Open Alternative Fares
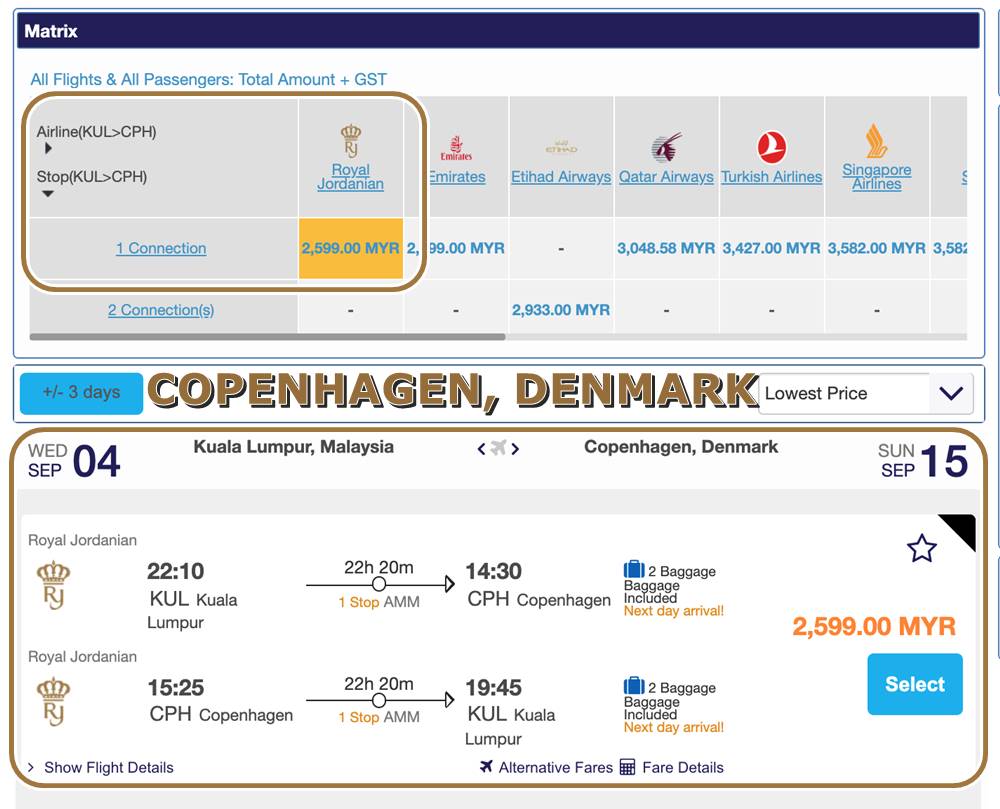This screenshot has width=1000, height=809. click(x=555, y=767)
